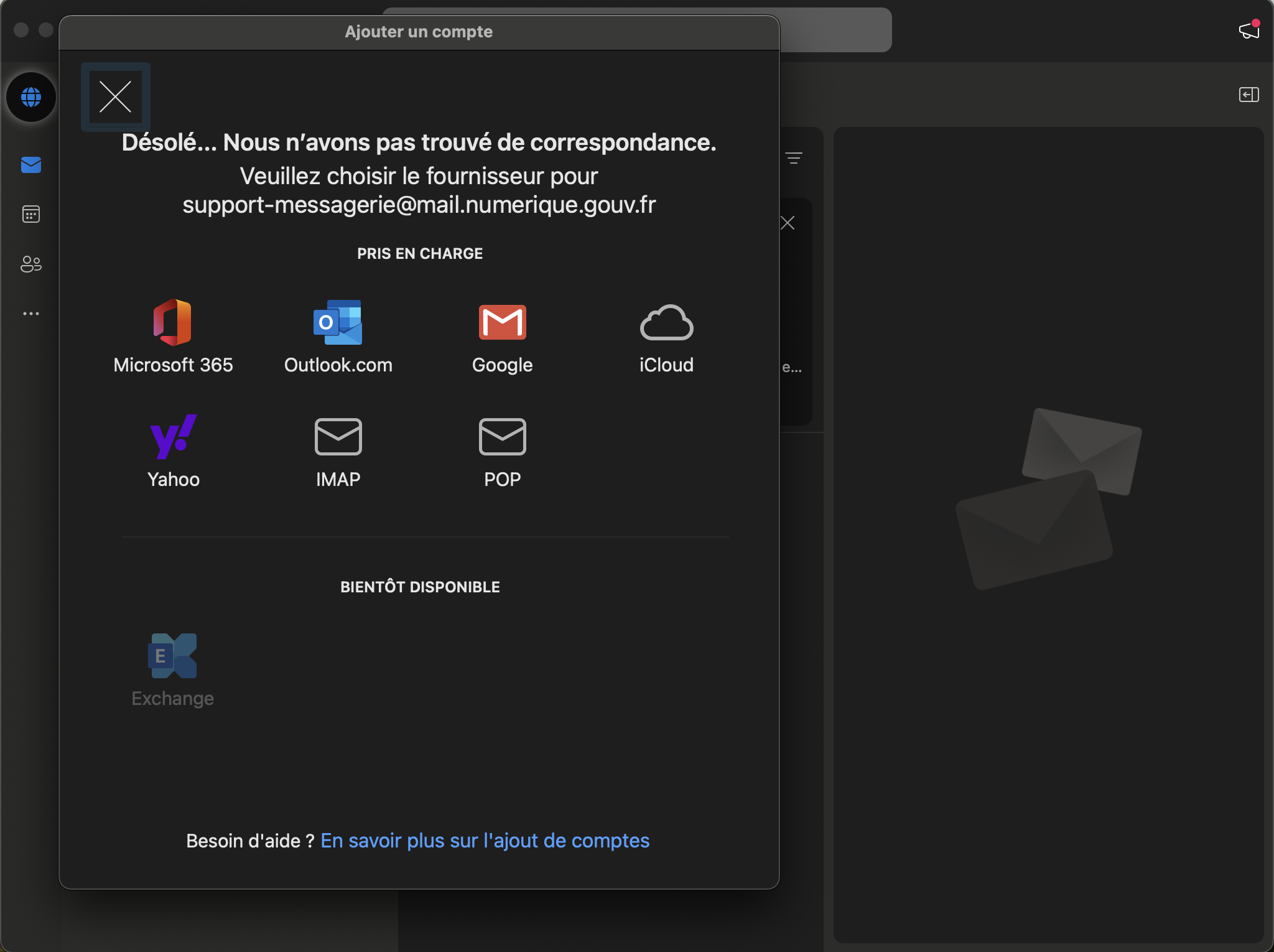
Task: Open the message list filter icon
Action: (x=794, y=158)
